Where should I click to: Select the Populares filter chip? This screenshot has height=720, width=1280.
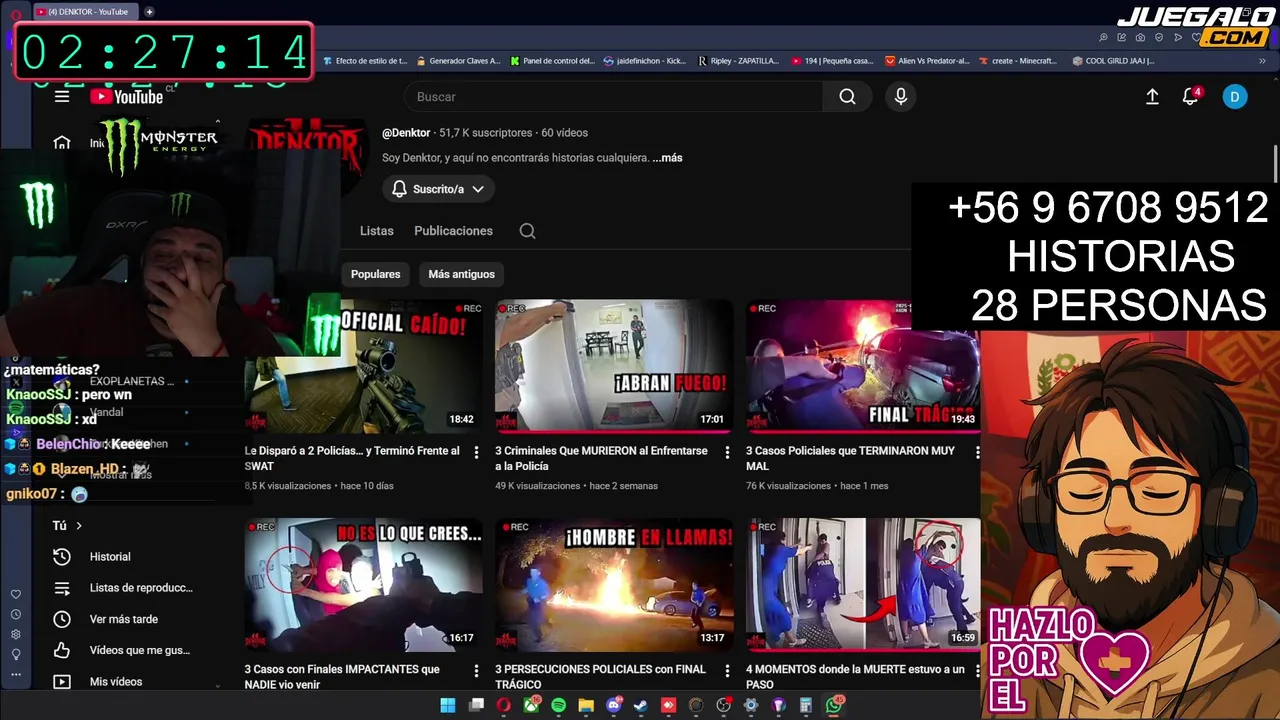(x=375, y=274)
